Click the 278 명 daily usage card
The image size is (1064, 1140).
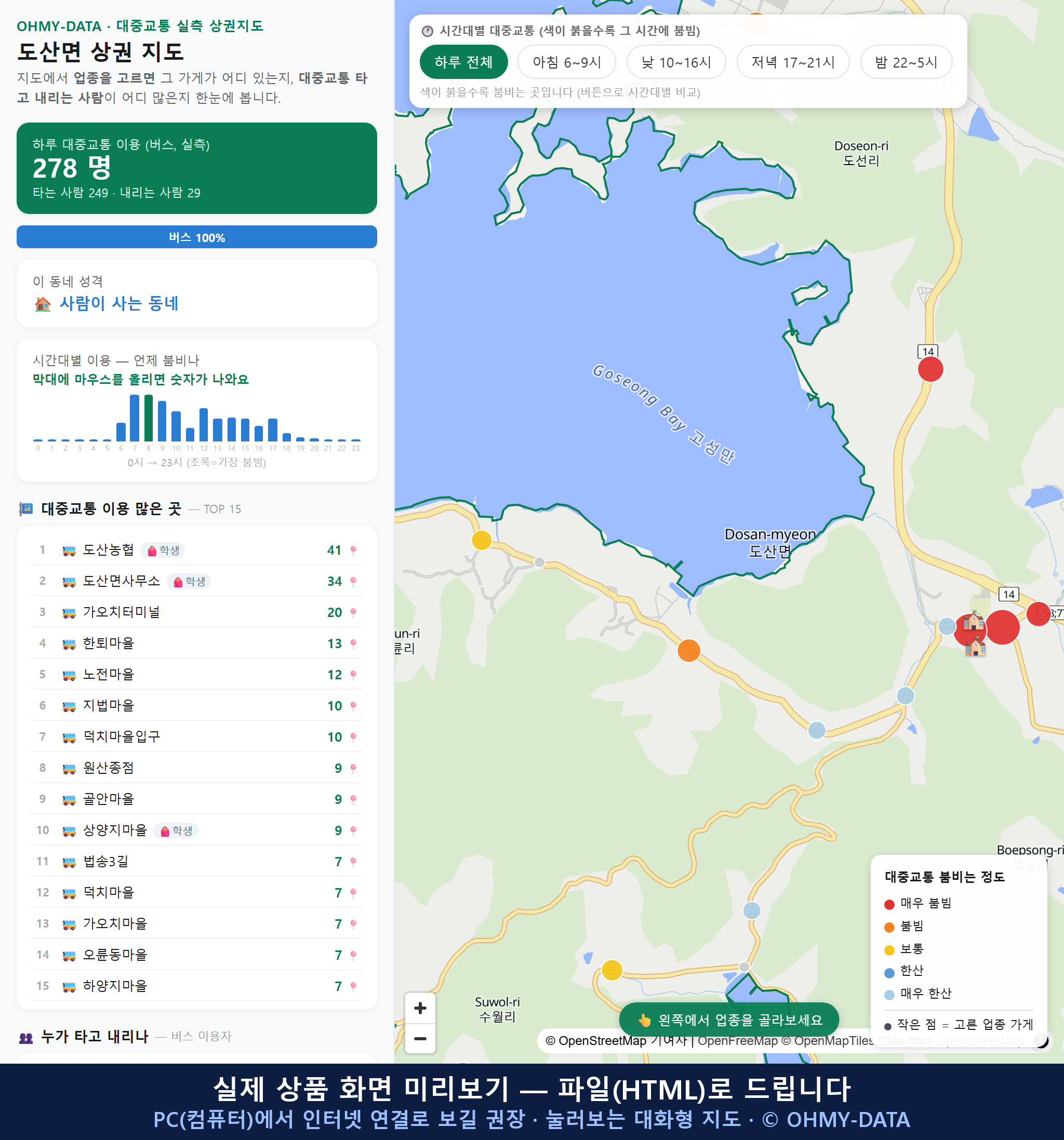[x=196, y=168]
